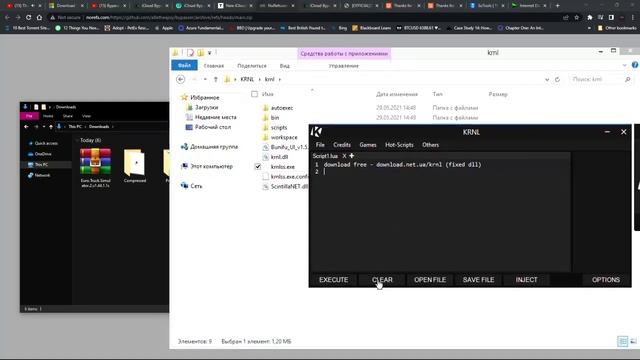Open the autoexec folder icon
This screenshot has height=360, width=640.
point(265,108)
